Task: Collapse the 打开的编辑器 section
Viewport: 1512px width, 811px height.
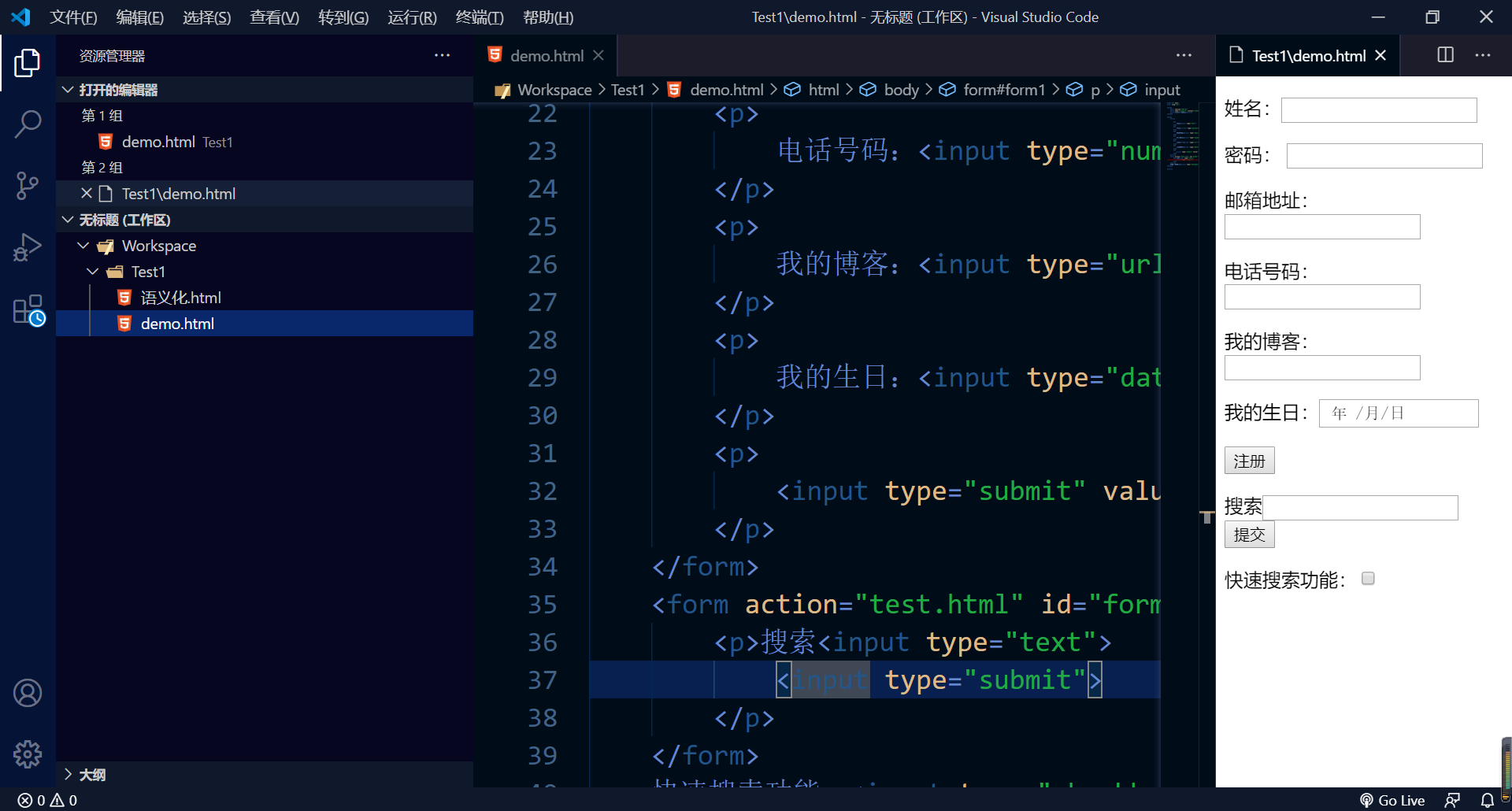Action: tap(67, 89)
